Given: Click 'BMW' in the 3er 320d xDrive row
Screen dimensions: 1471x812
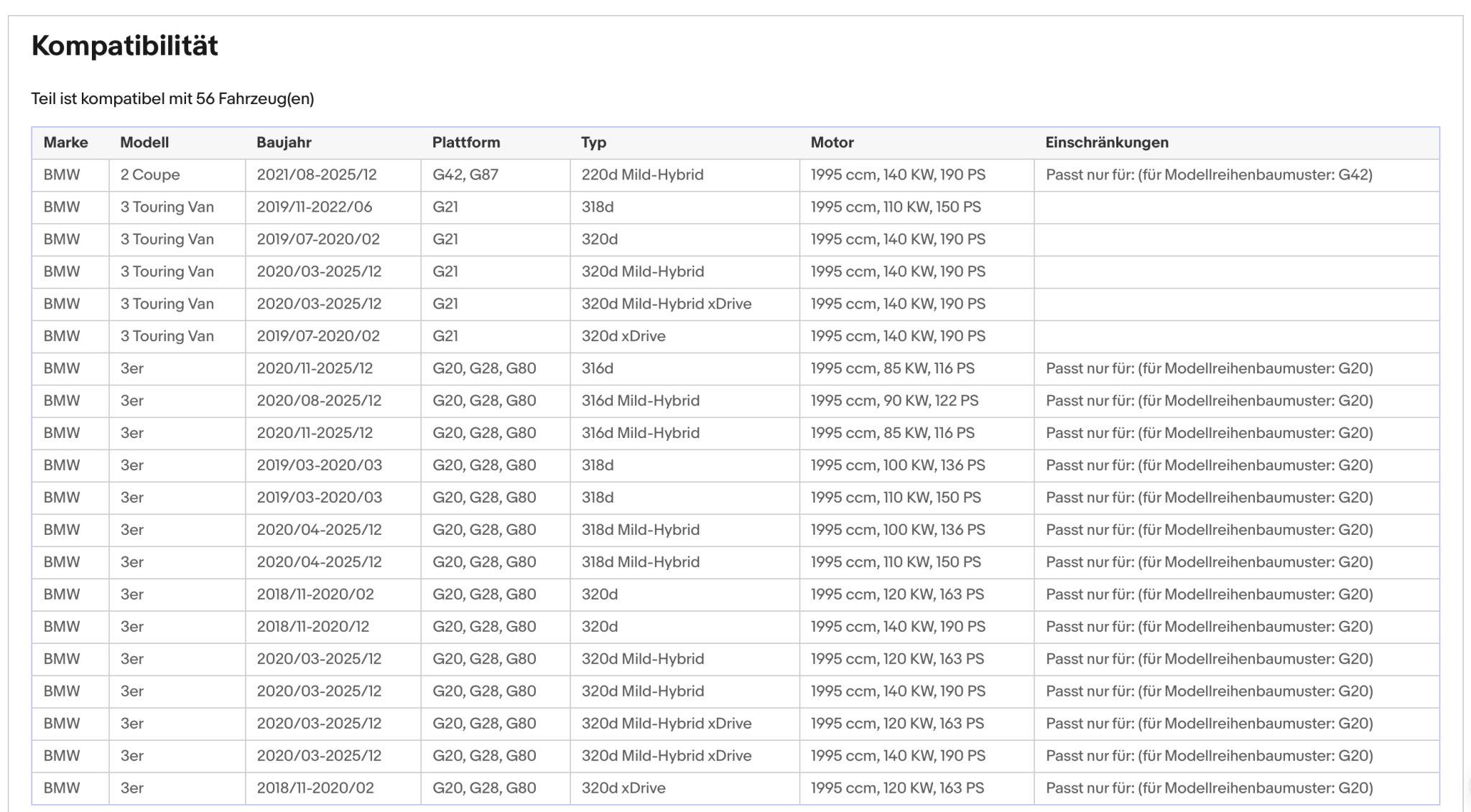Looking at the screenshot, I should (62, 788).
